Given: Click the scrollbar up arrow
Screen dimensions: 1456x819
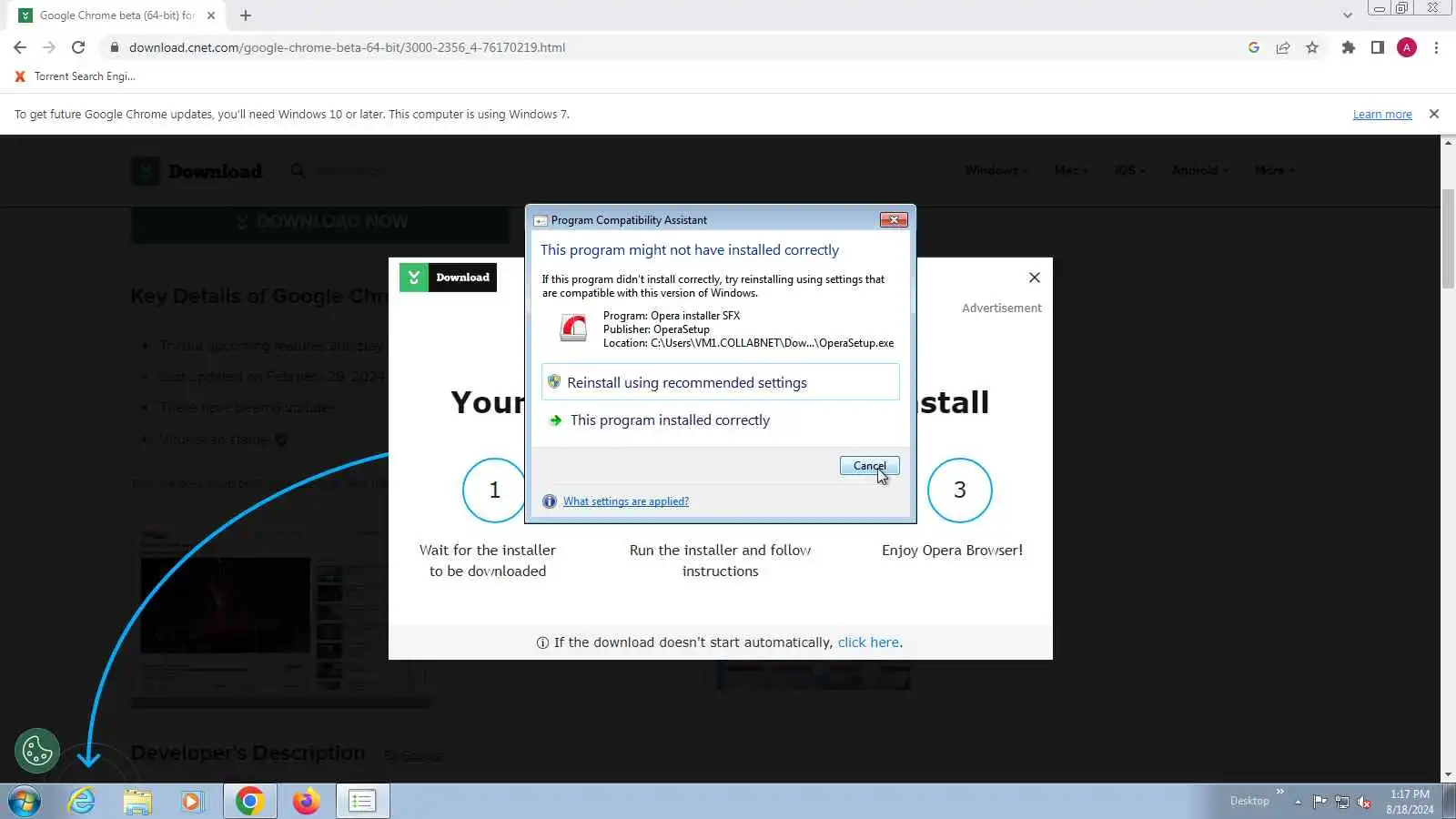Looking at the screenshot, I should click(1448, 143).
